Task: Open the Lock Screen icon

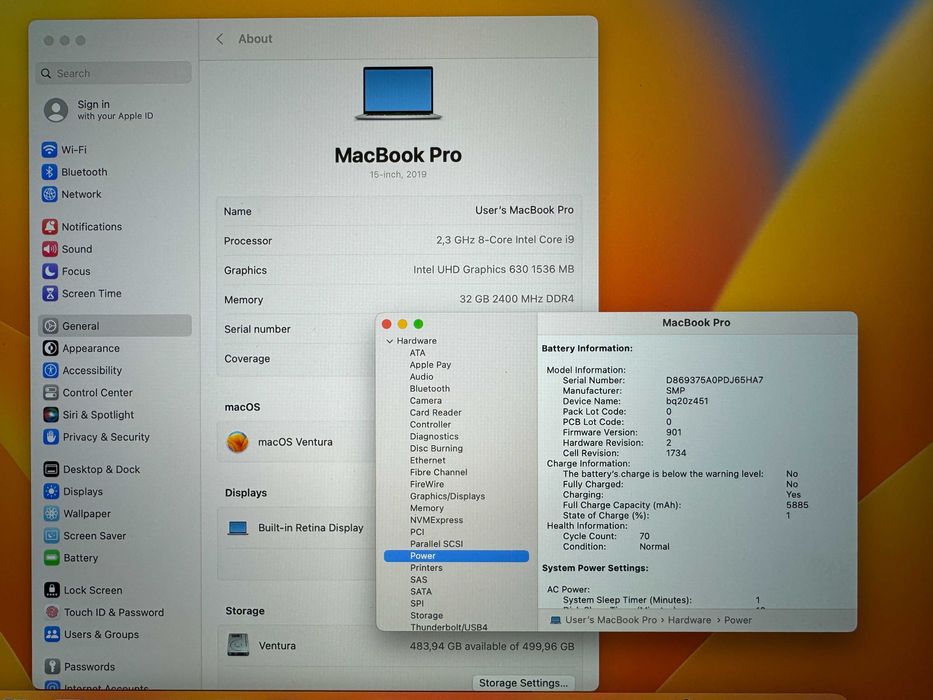Action: [x=52, y=590]
